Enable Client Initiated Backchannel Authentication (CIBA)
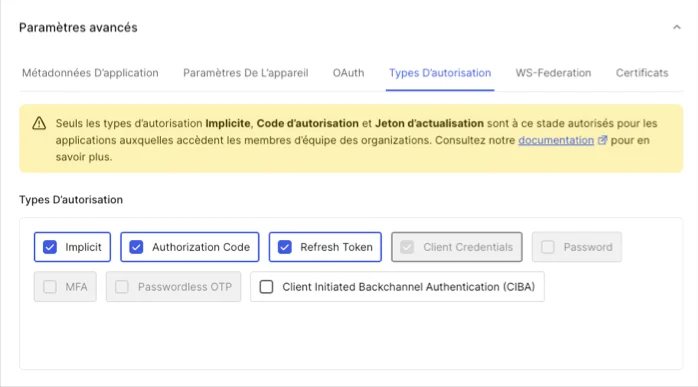698x387 pixels. click(266, 287)
